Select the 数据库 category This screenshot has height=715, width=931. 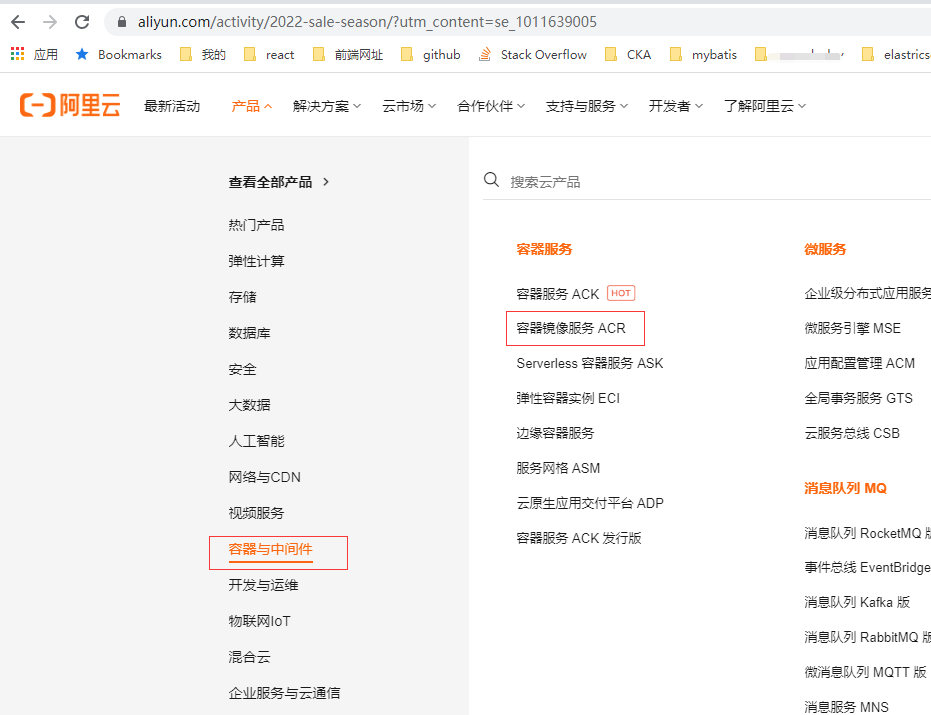249,333
